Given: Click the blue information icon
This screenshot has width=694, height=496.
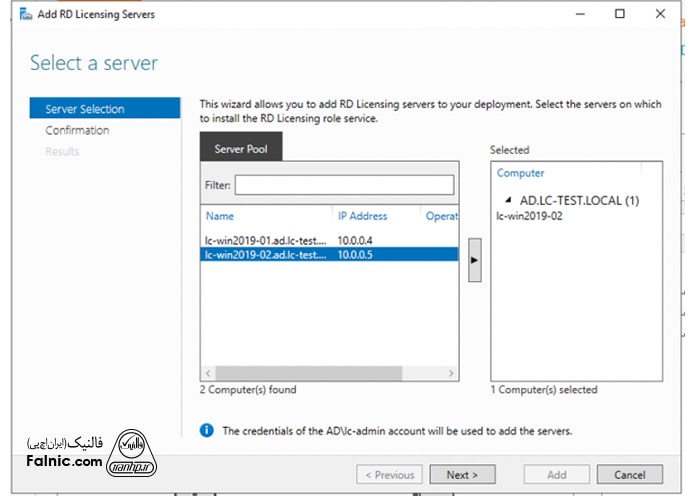Looking at the screenshot, I should (x=207, y=431).
